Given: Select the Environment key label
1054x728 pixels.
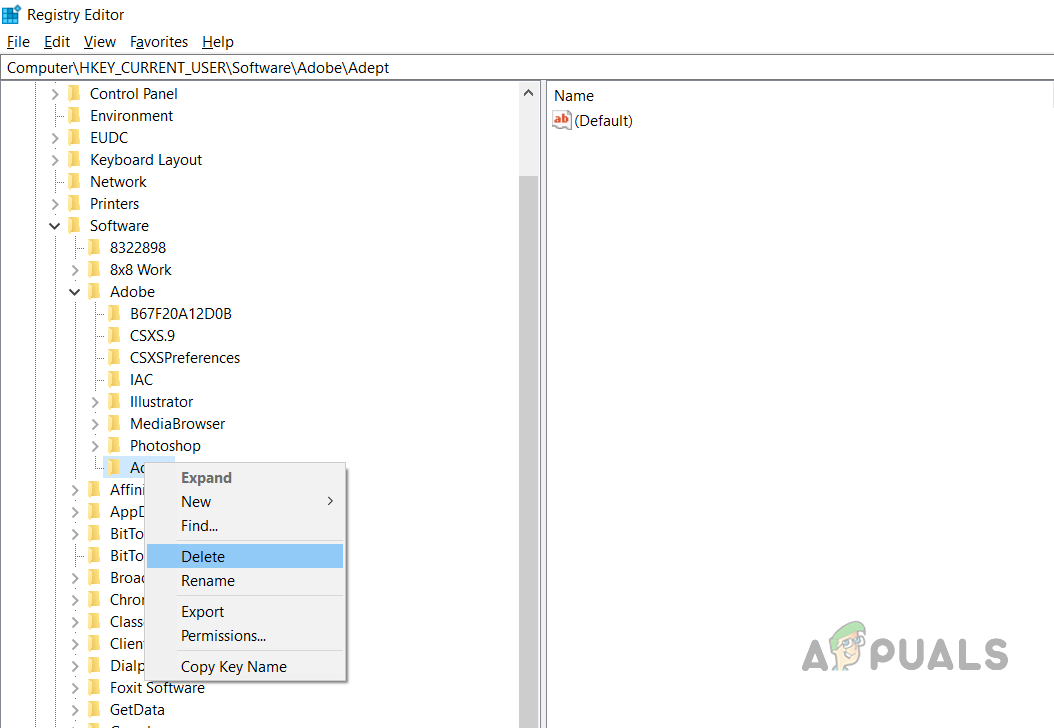Looking at the screenshot, I should (x=131, y=116).
